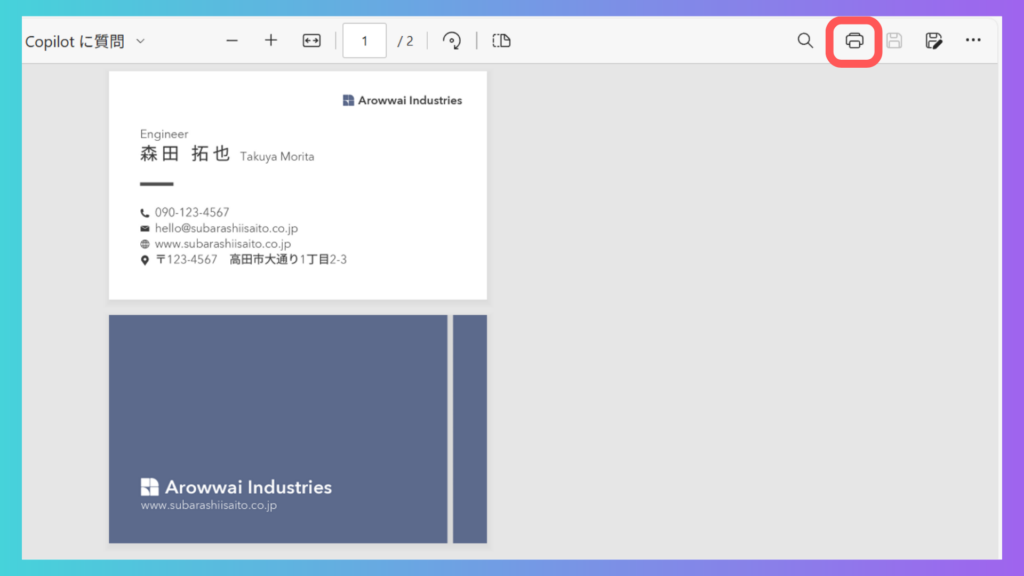1024x576 pixels.
Task: Open the three-dot more options menu
Action: (x=973, y=41)
